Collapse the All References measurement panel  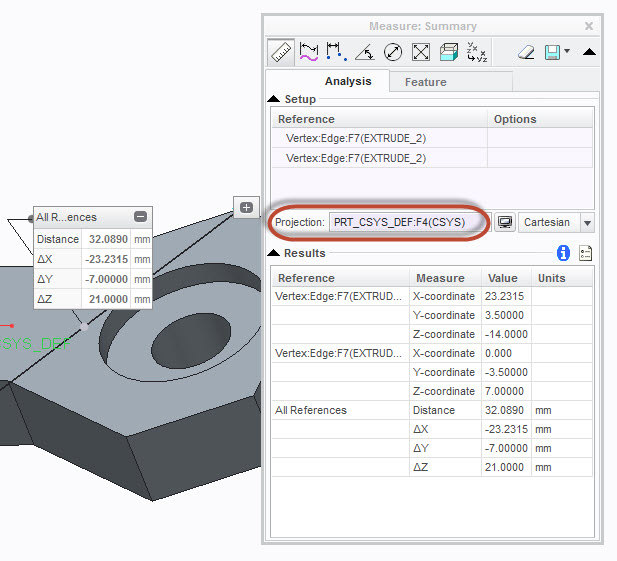coord(140,216)
